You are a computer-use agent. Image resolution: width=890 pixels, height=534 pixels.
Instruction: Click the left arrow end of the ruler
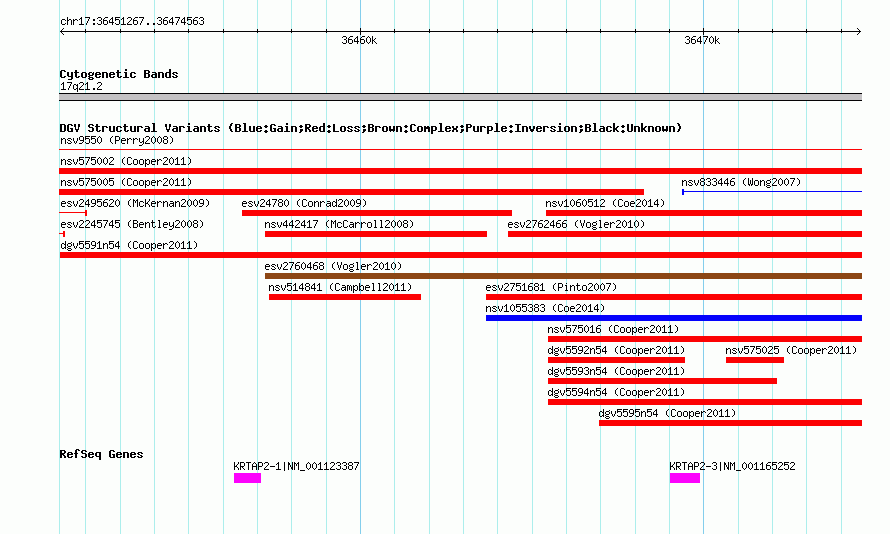(62, 31)
